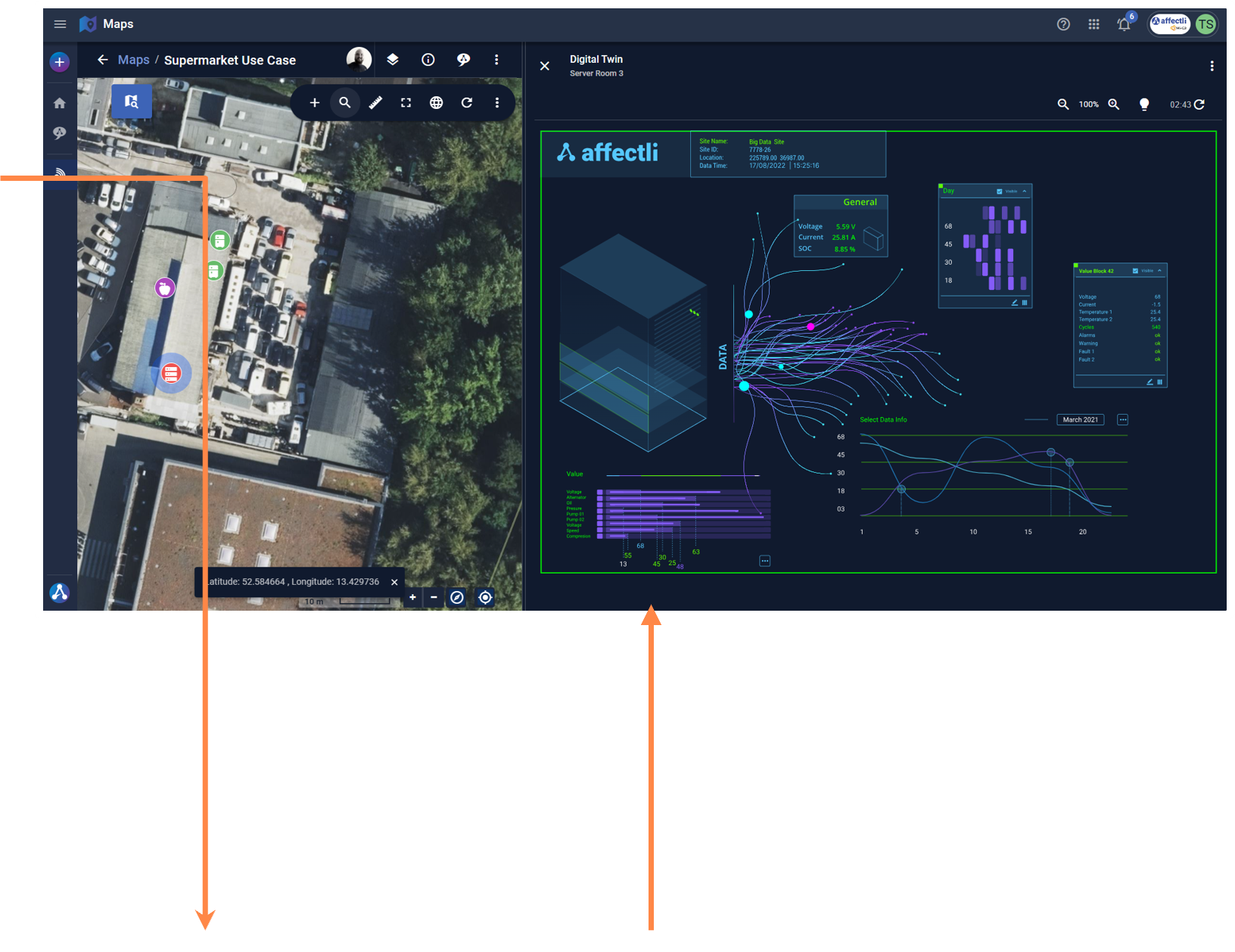Refresh the map view
1235x952 pixels.
coord(467,103)
